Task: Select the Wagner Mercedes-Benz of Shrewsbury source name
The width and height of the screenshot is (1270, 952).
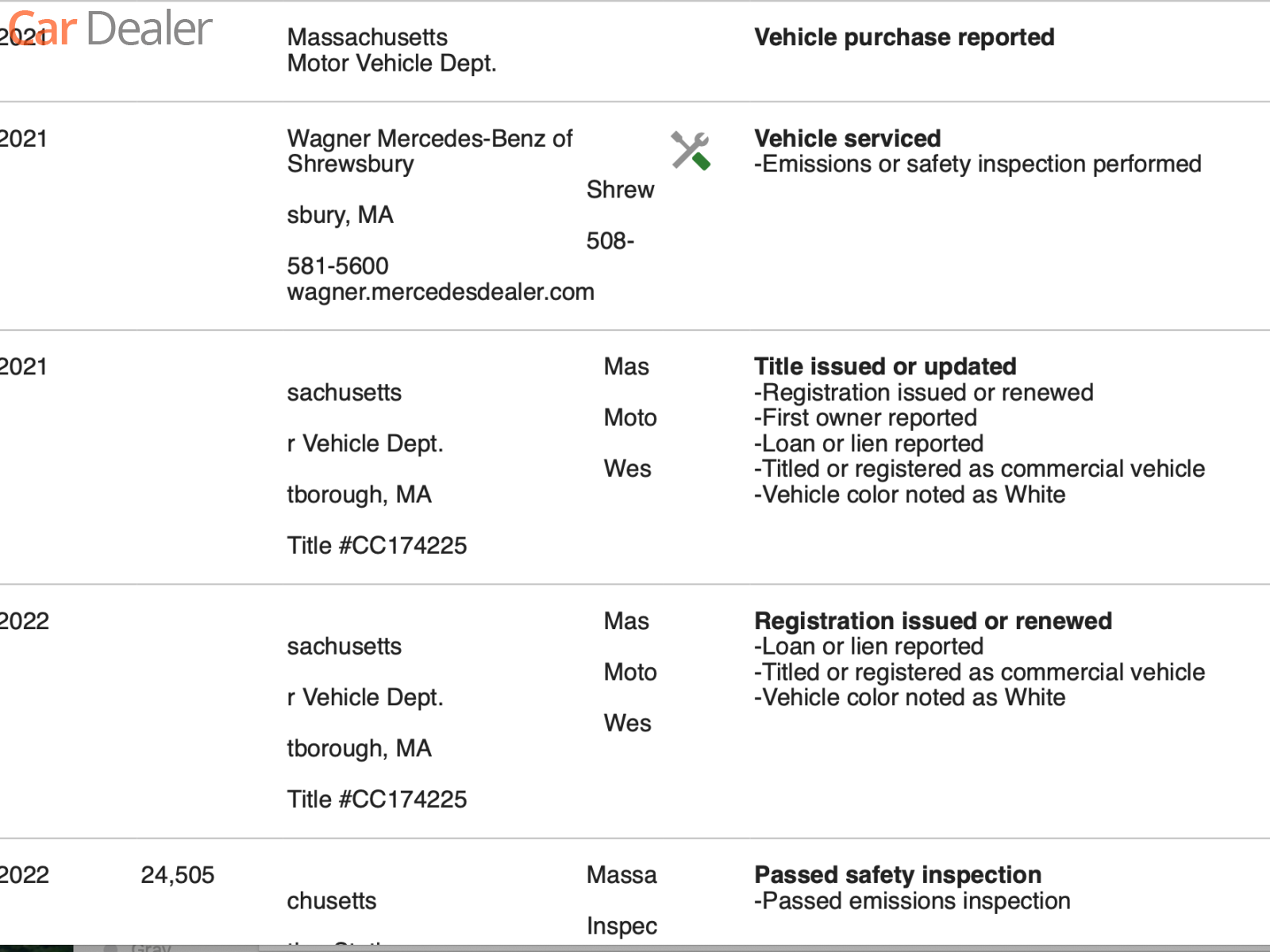Action: 429,151
